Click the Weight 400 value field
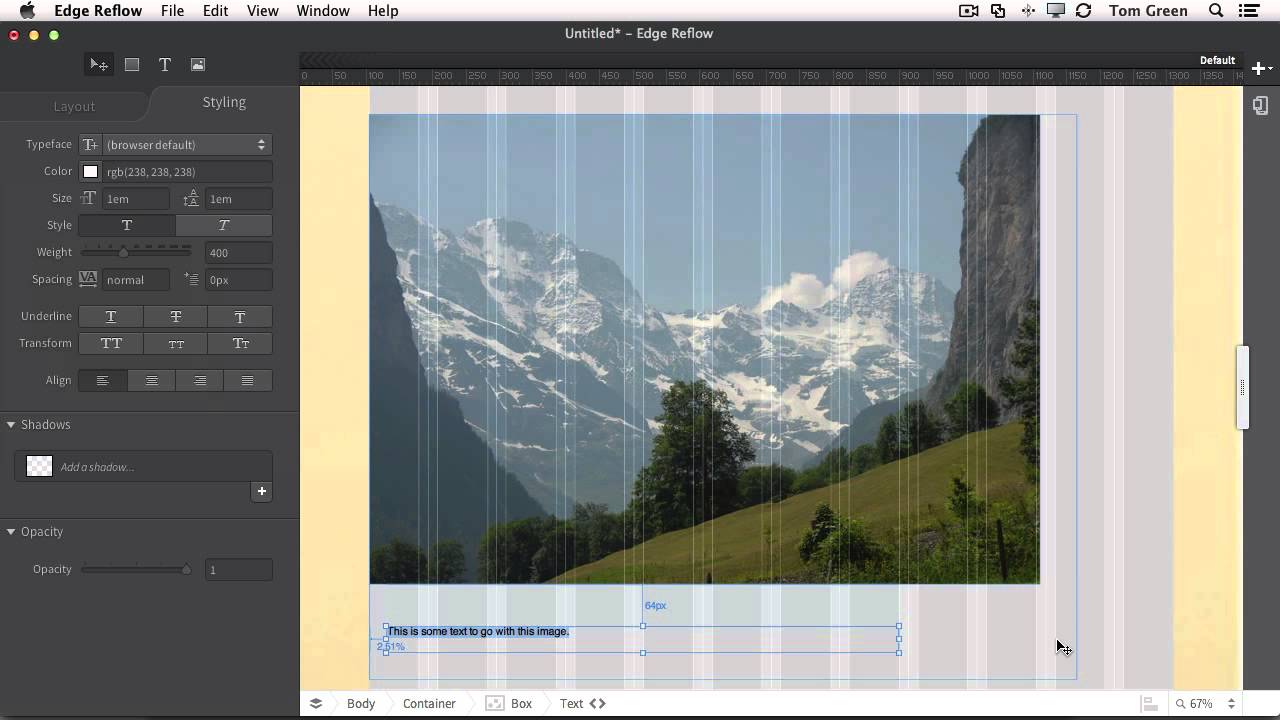 (x=238, y=253)
